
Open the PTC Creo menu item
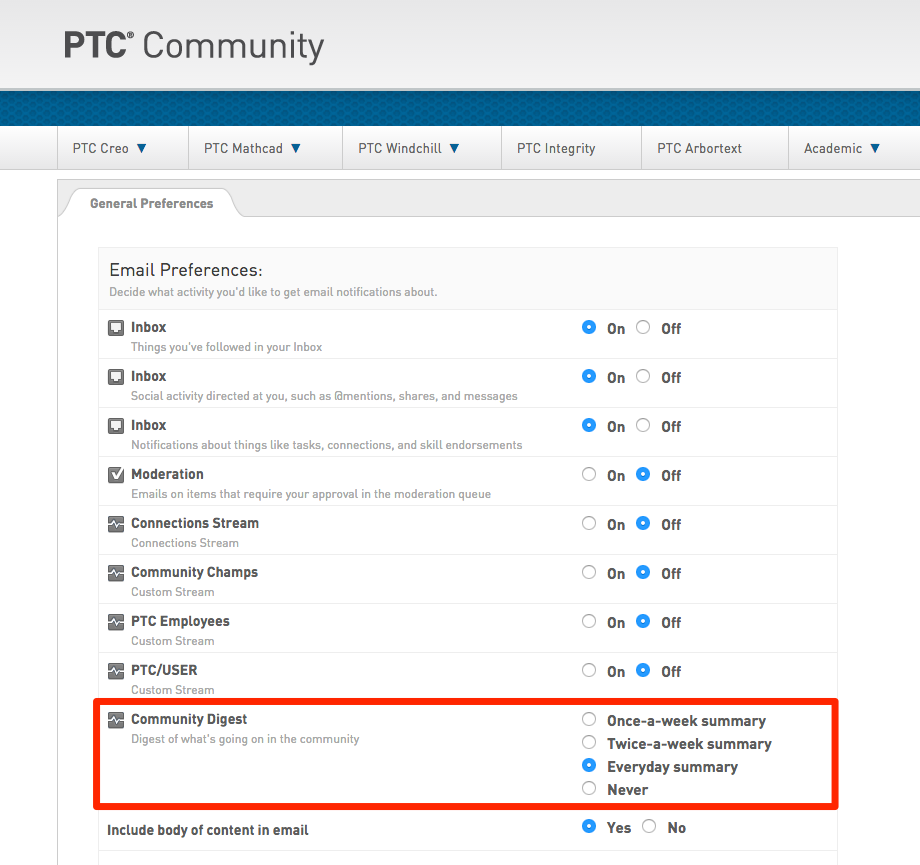pyautogui.click(x=100, y=148)
